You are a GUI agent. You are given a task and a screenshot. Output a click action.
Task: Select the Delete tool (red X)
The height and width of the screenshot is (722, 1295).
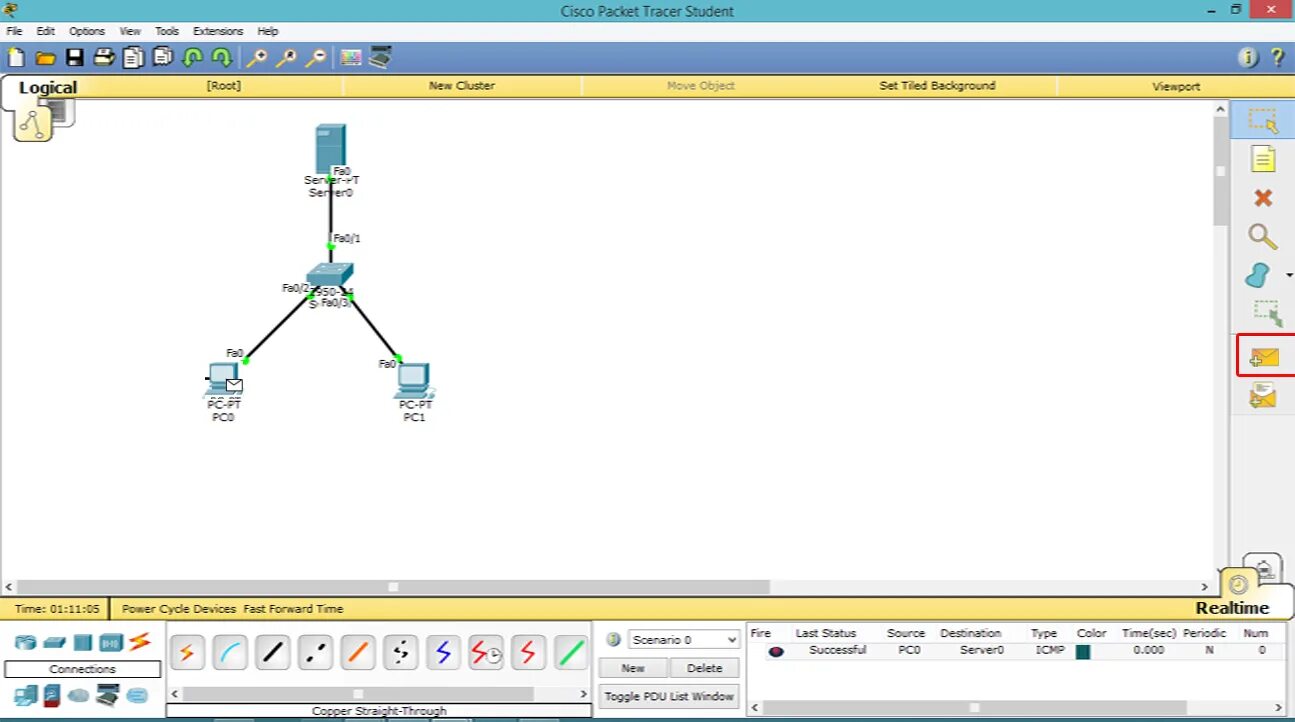[x=1263, y=198]
